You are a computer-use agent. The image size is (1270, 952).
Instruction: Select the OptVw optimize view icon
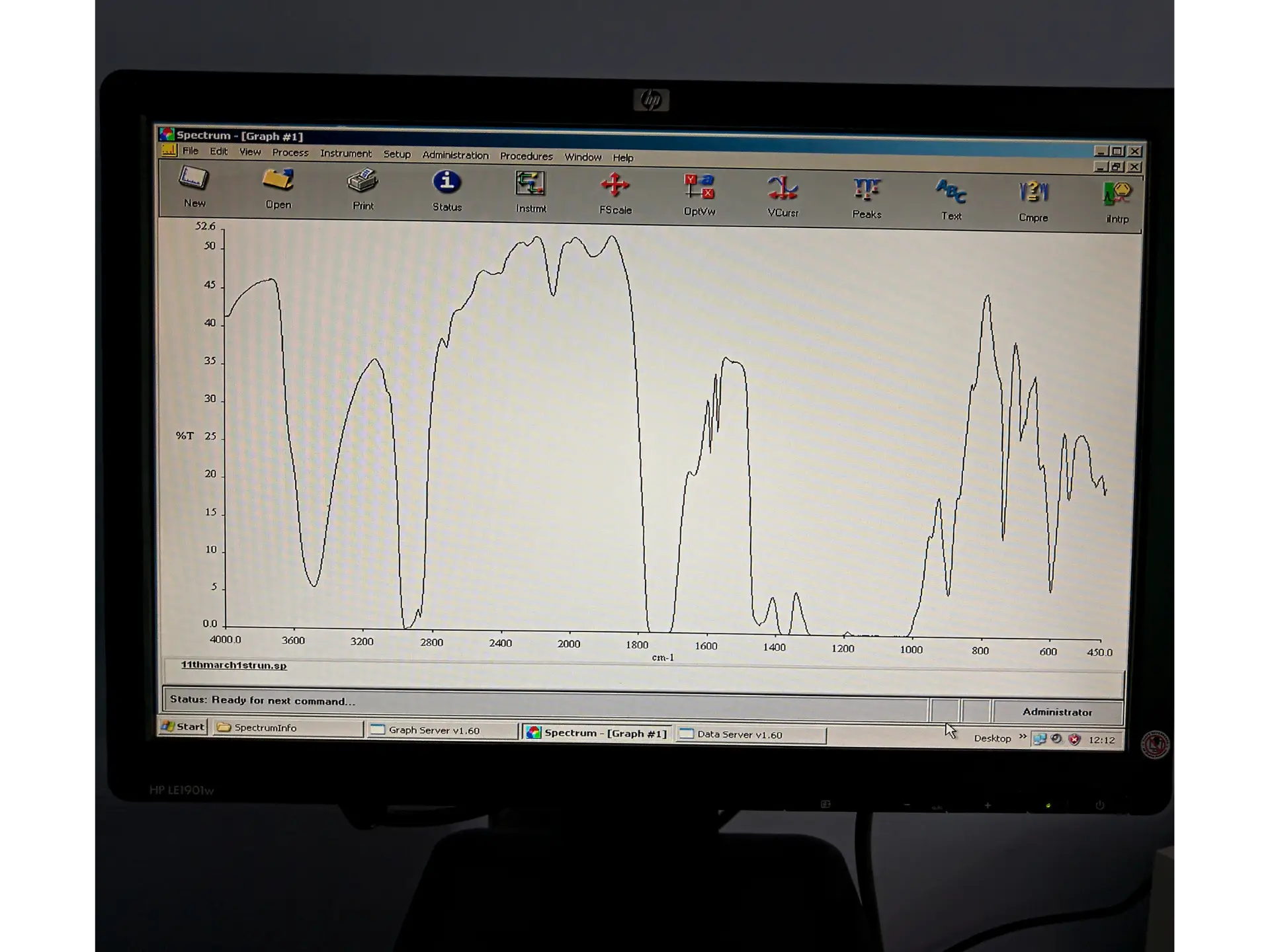click(699, 188)
